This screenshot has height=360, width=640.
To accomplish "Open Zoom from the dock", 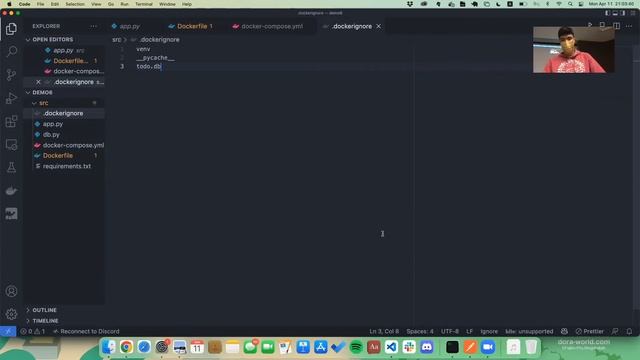I will [488, 347].
